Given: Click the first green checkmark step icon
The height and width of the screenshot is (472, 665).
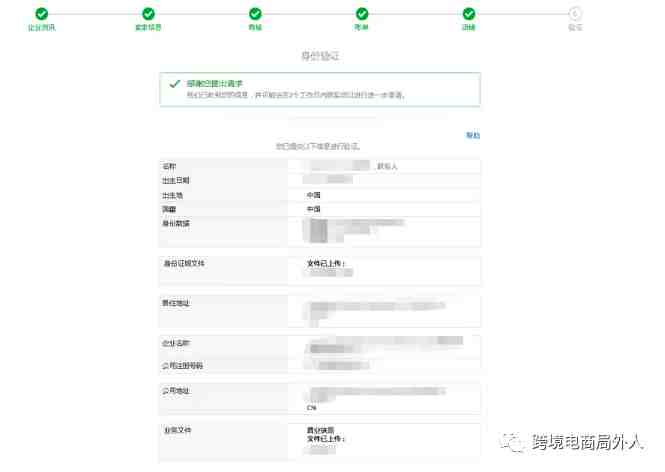Looking at the screenshot, I should [42, 14].
